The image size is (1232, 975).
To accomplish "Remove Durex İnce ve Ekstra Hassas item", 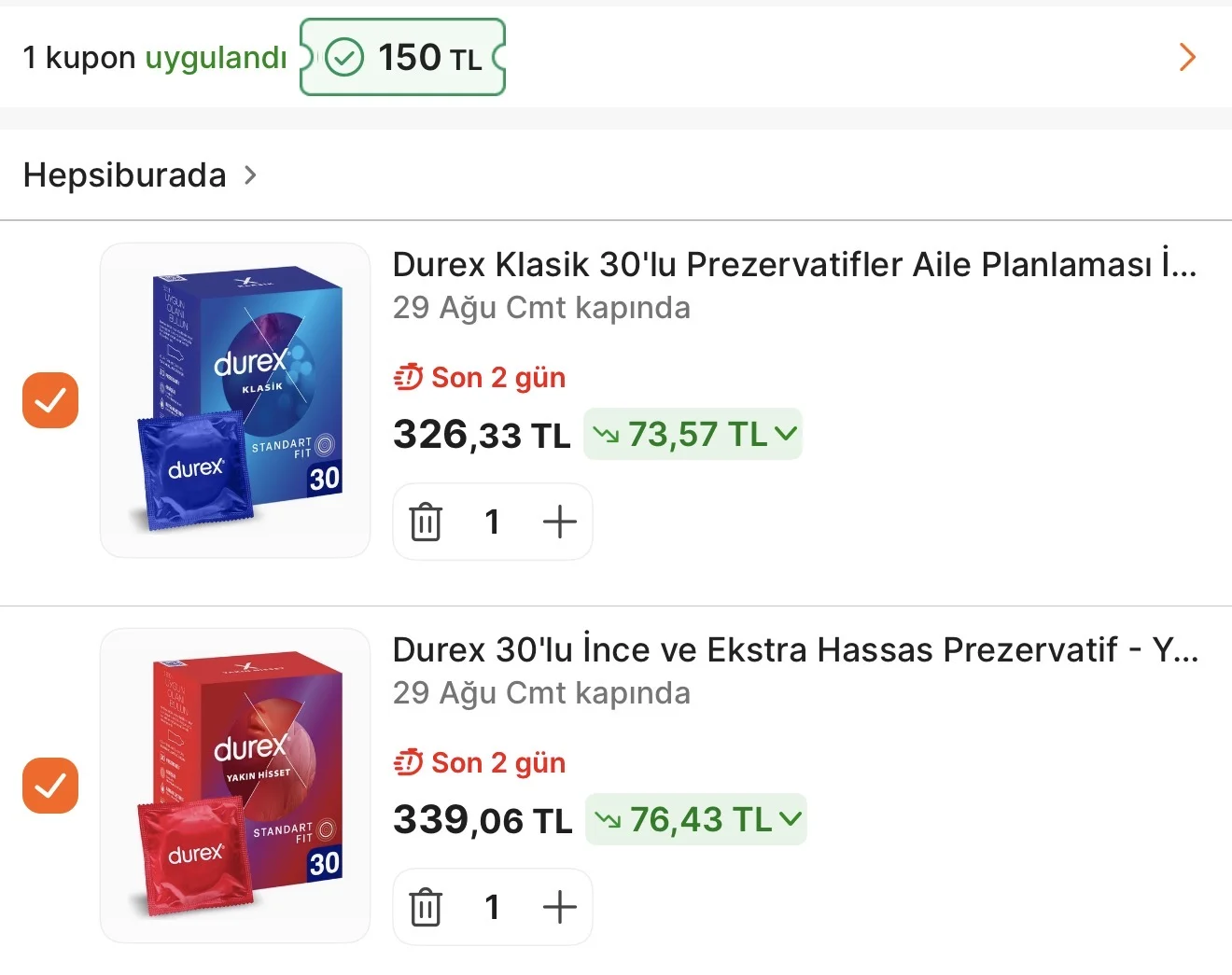I will click(426, 907).
